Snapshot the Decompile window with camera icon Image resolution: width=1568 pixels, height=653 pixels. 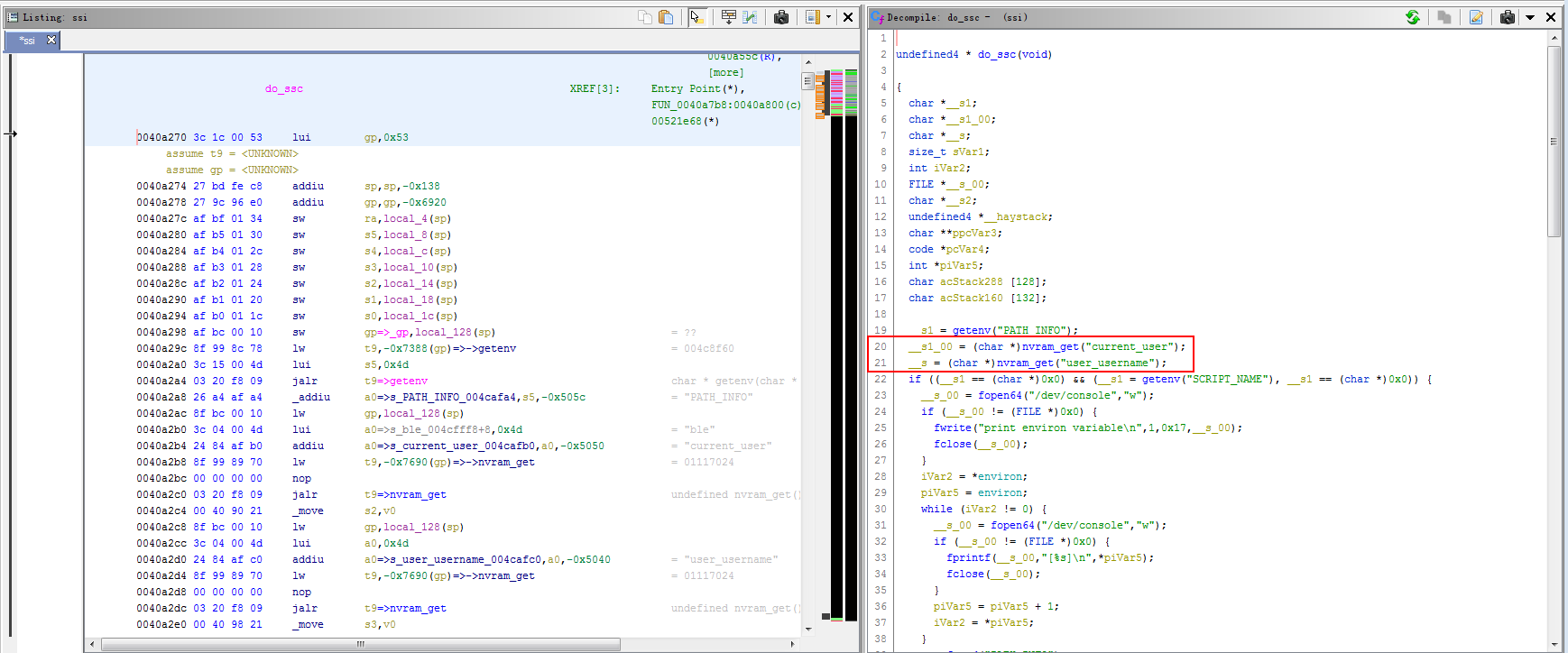(1507, 17)
